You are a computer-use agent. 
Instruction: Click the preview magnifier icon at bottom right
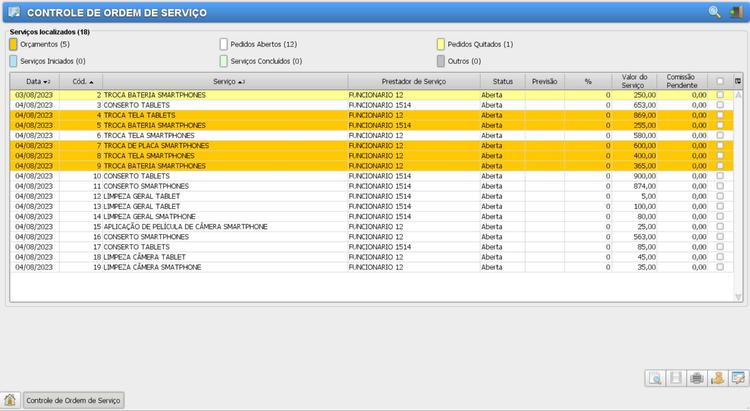[x=655, y=378]
